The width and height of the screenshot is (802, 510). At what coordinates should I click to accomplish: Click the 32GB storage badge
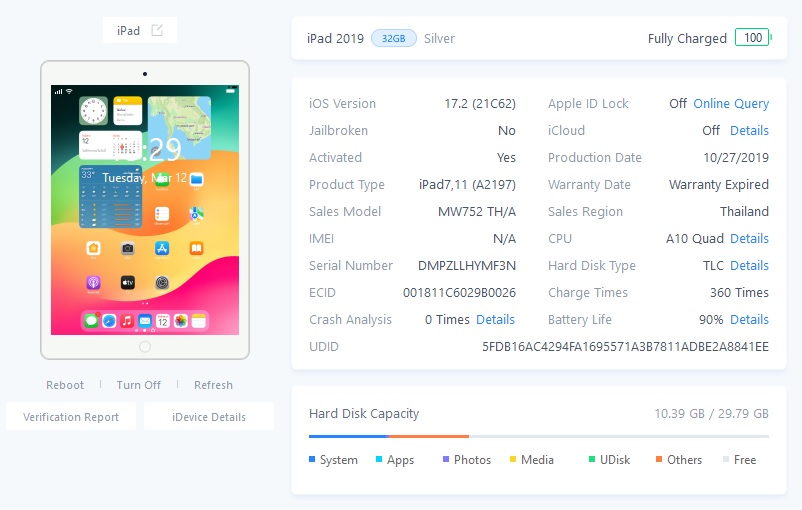point(393,38)
